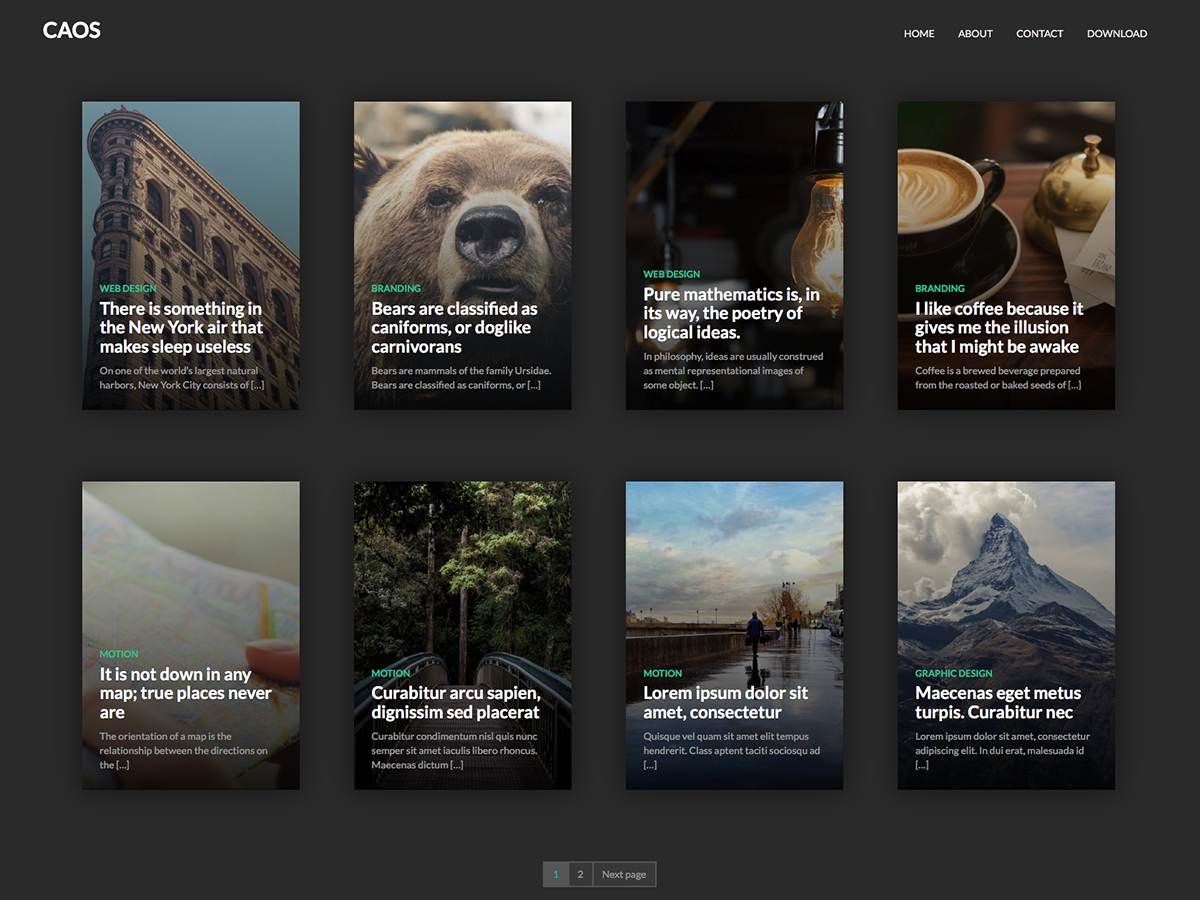1200x900 pixels.
Task: Go to page 2 of posts
Action: click(x=580, y=873)
